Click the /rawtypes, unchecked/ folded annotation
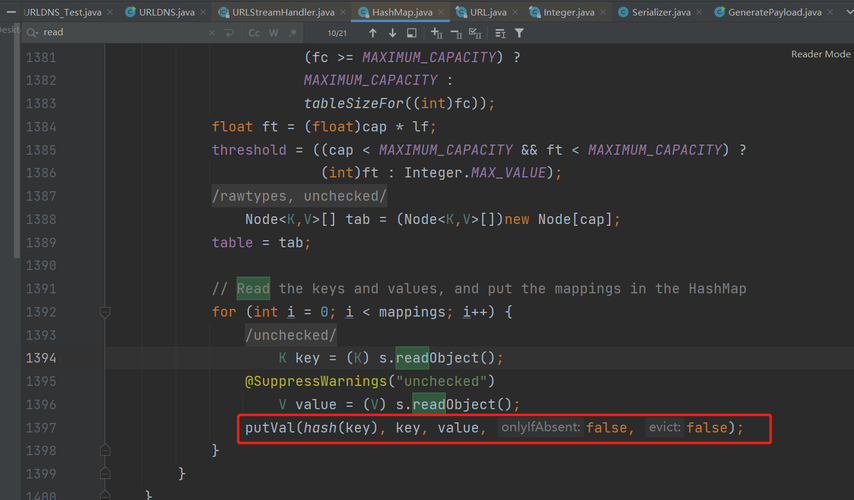This screenshot has width=854, height=500. pos(299,196)
